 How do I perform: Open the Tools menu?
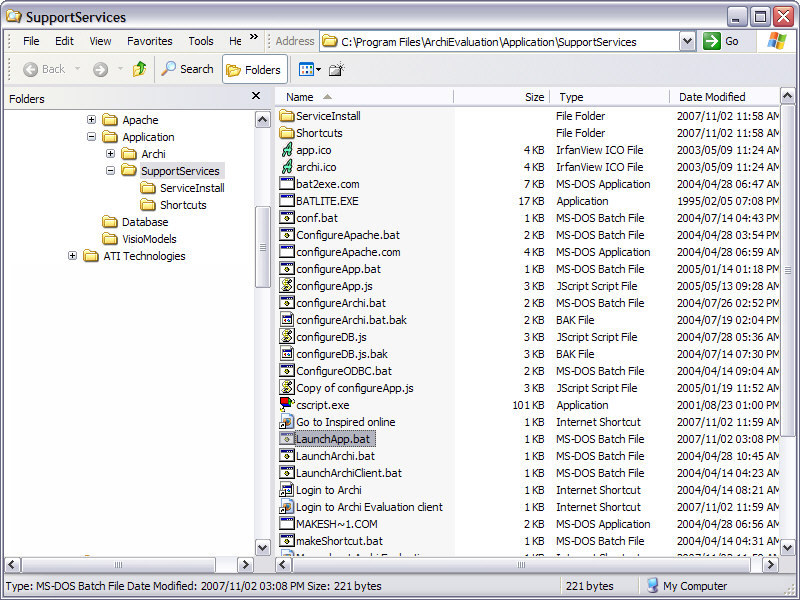pyautogui.click(x=201, y=41)
